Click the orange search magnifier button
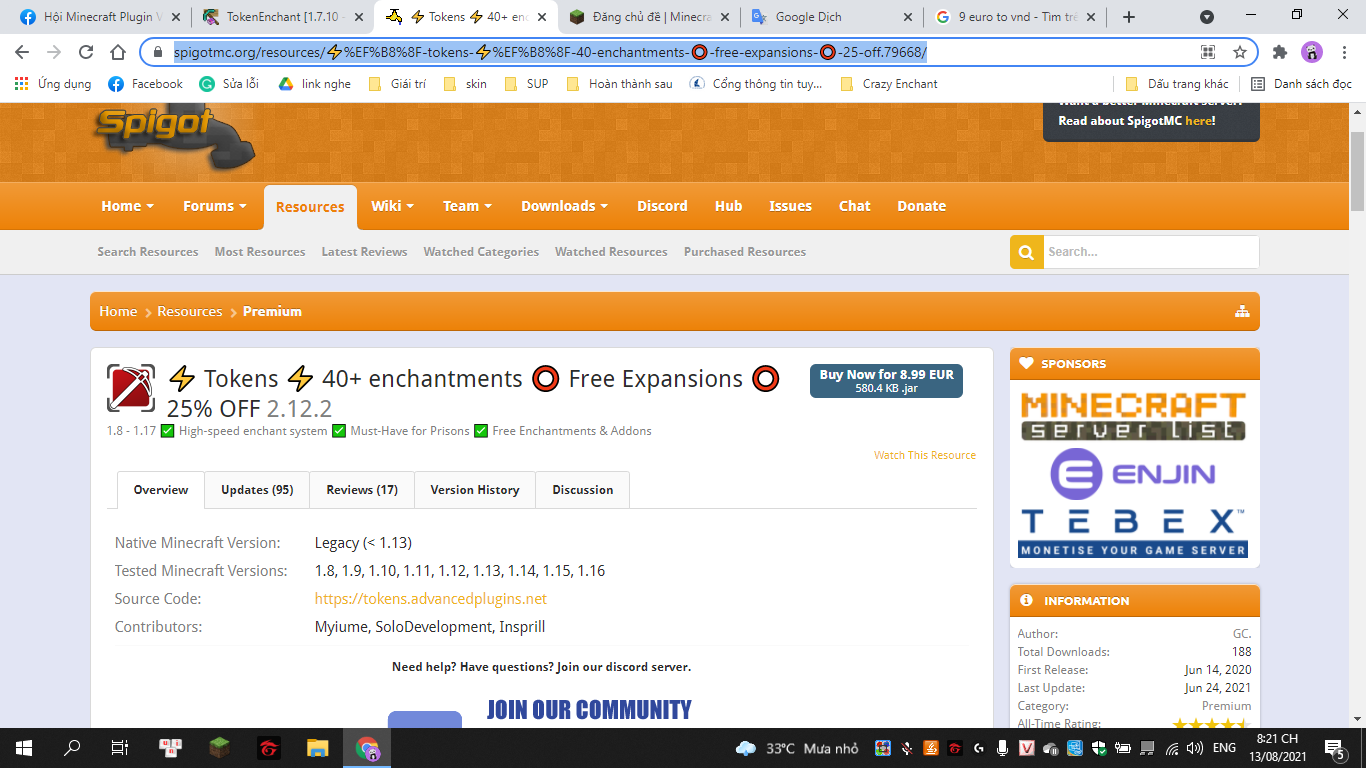Screen dimensions: 1366x768 point(1026,252)
